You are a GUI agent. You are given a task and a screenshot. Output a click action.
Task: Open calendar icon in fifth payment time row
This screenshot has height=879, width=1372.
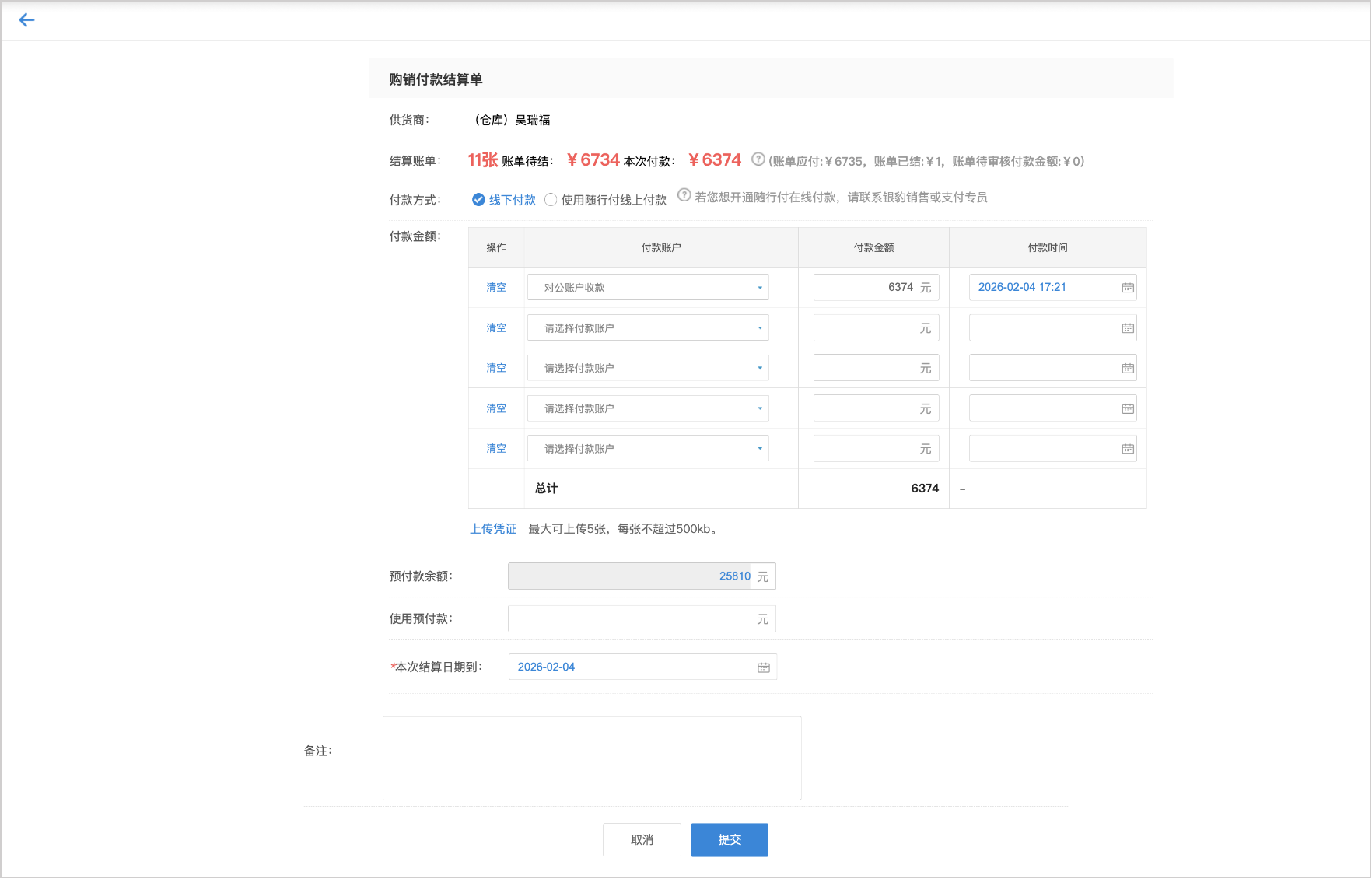(1127, 449)
